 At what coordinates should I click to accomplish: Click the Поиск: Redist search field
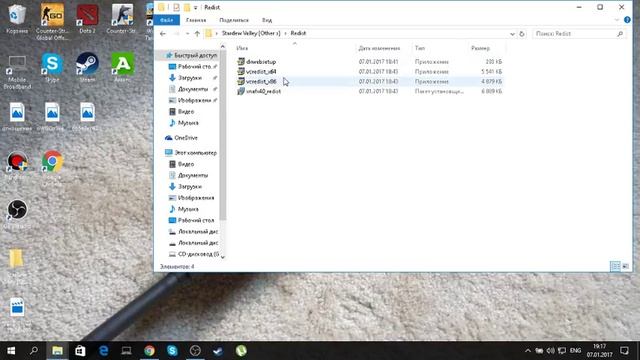point(578,34)
